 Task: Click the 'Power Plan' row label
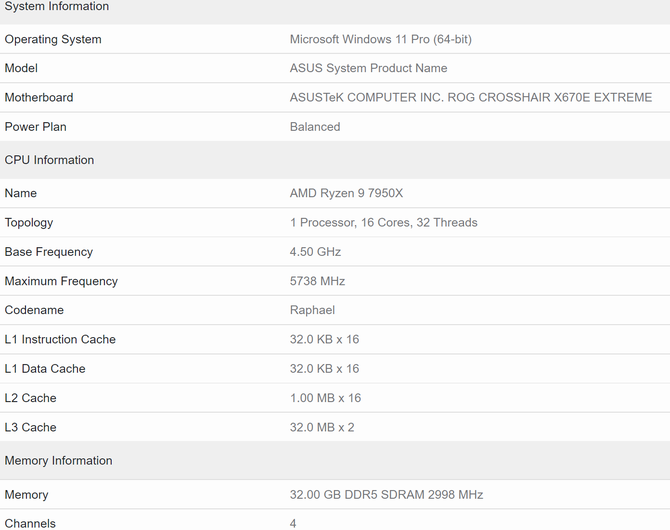(x=35, y=127)
